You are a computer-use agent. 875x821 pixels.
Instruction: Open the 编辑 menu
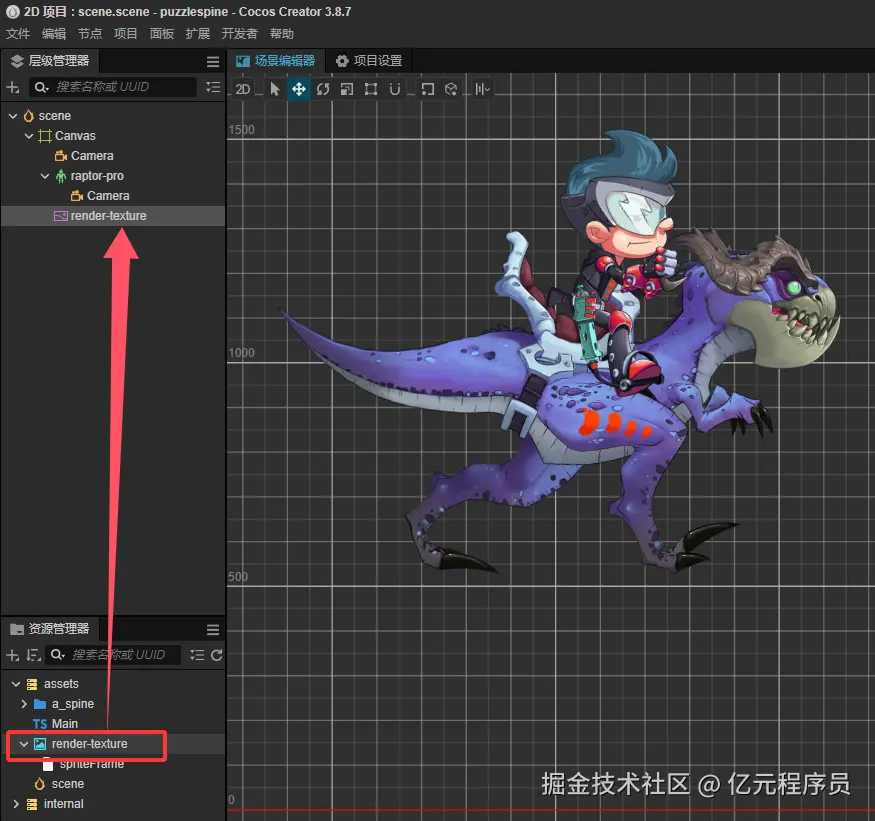(x=54, y=33)
